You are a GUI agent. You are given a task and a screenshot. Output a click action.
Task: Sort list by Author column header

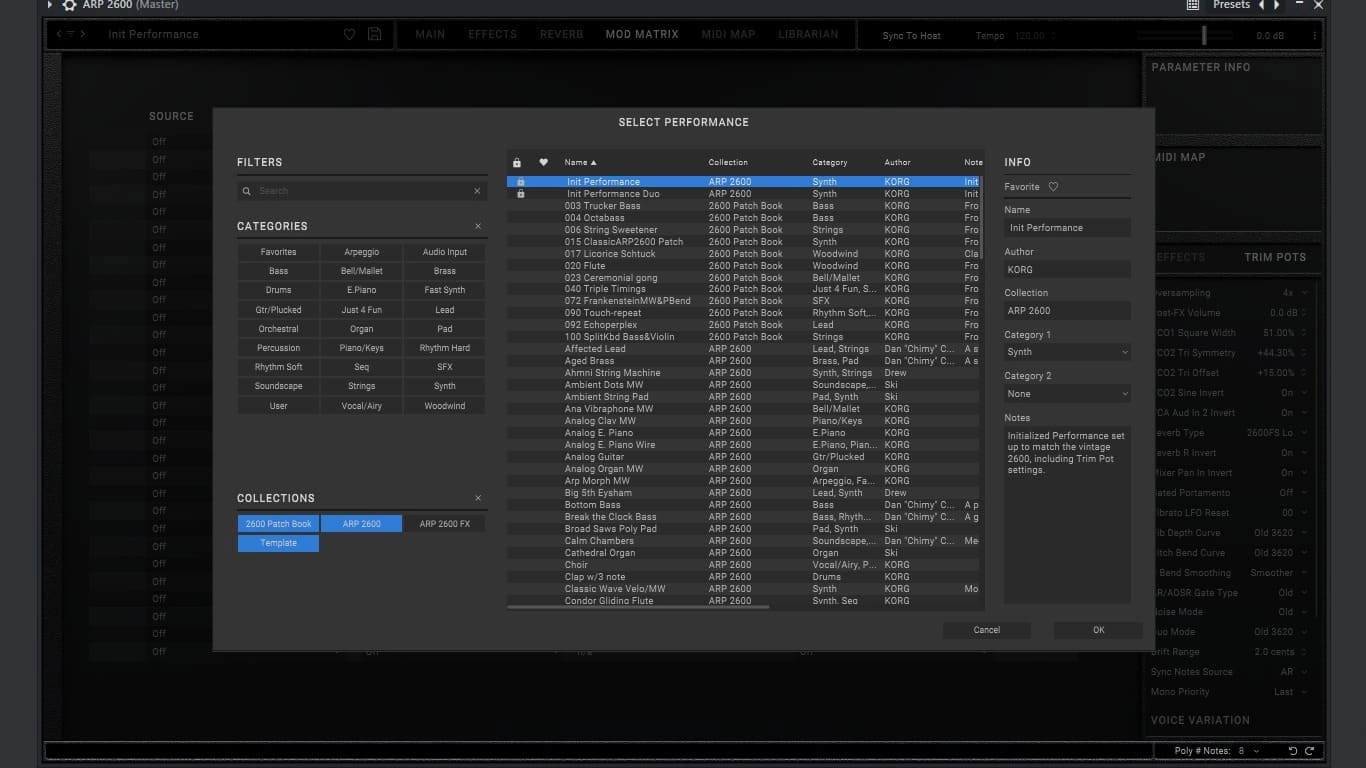[897, 162]
